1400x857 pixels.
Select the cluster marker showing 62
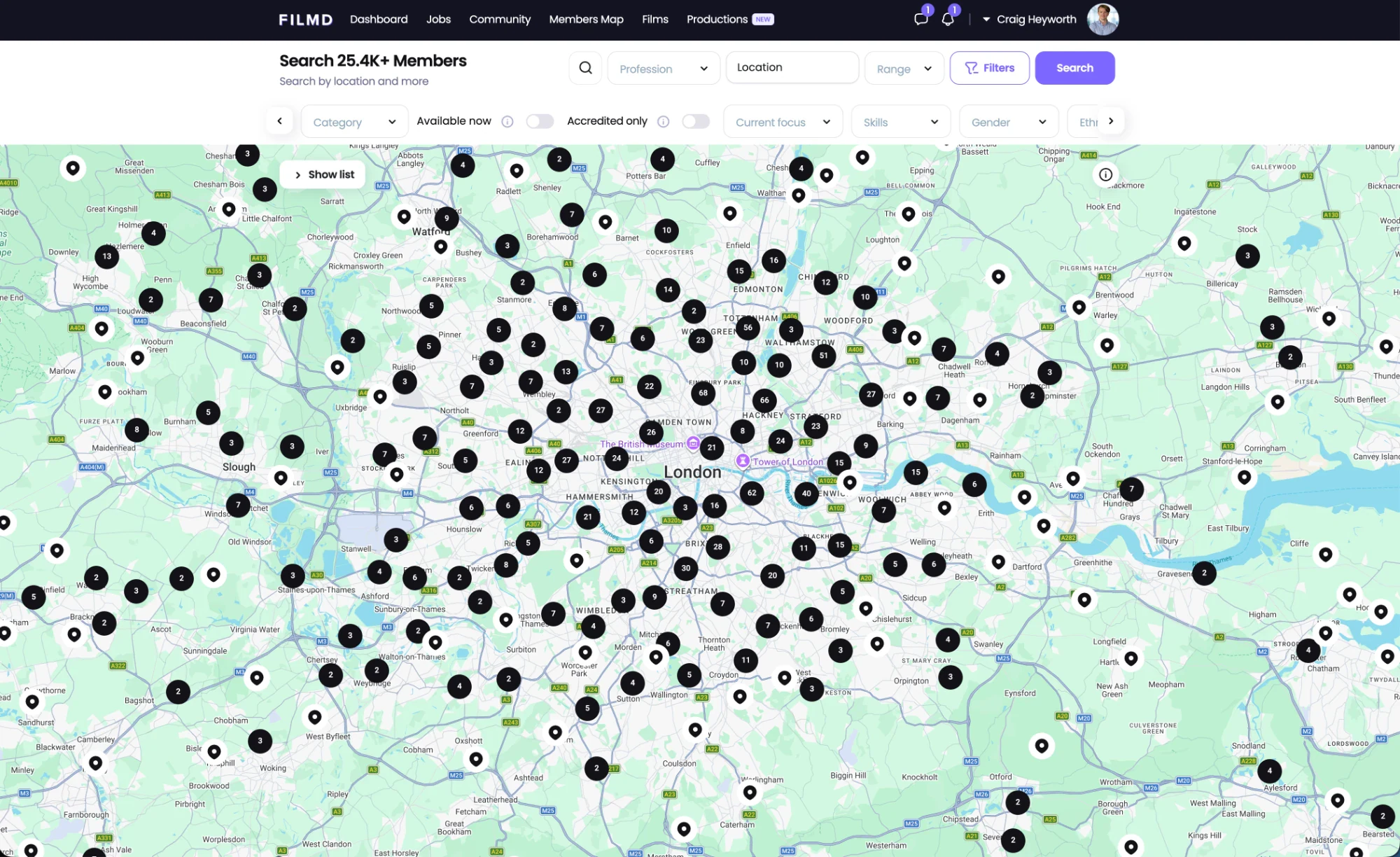click(x=752, y=493)
